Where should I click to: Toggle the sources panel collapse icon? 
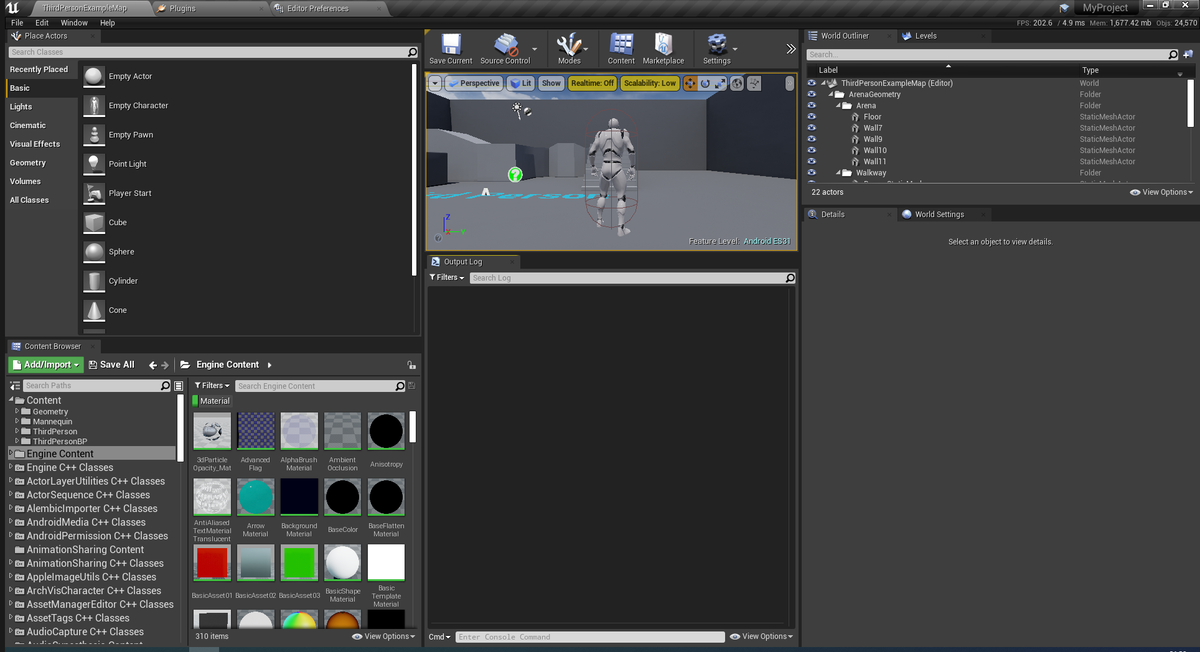pos(15,385)
